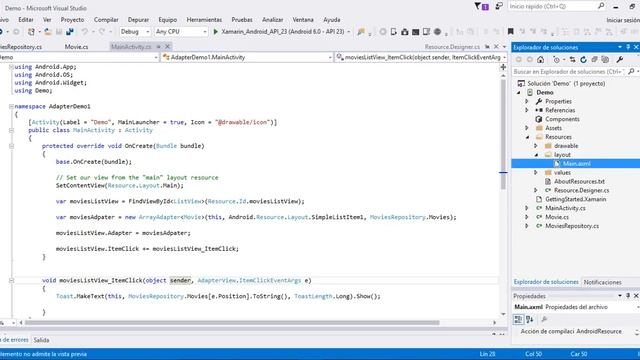Viewport: 640px width, 360px height.
Task: Click the split editor plus icon above scrollbar
Action: (x=503, y=67)
